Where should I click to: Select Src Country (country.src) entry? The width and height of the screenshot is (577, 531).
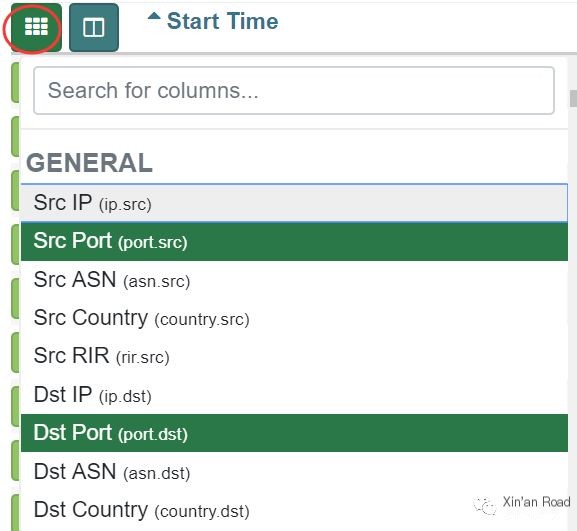pos(294,318)
